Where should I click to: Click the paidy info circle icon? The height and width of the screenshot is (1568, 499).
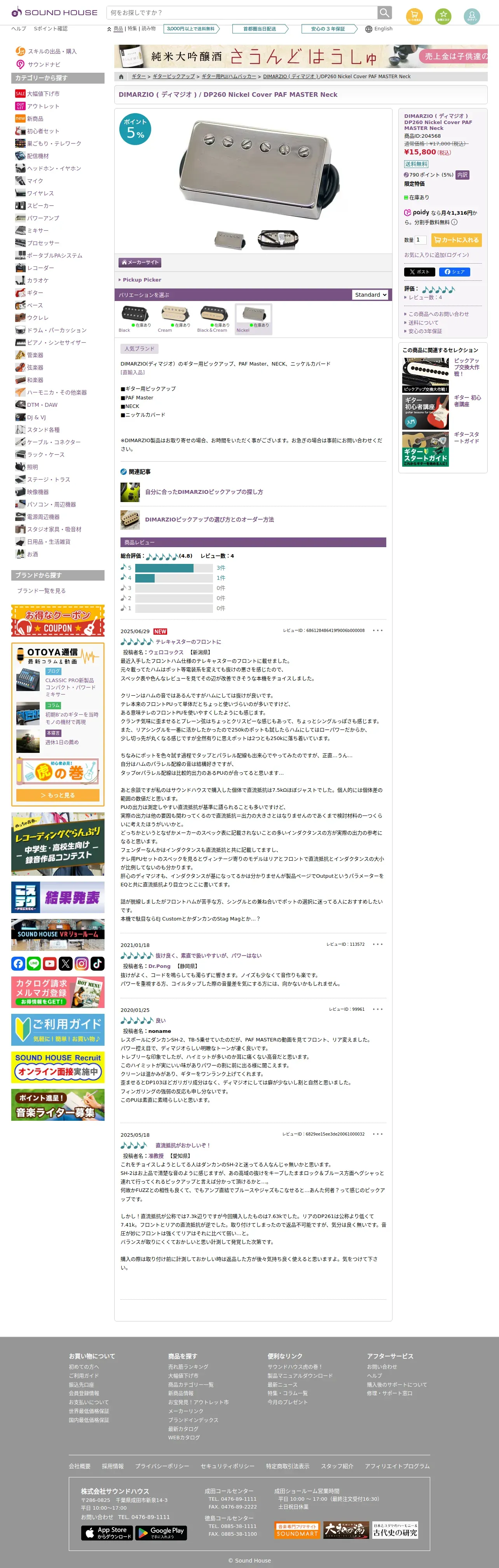click(454, 222)
